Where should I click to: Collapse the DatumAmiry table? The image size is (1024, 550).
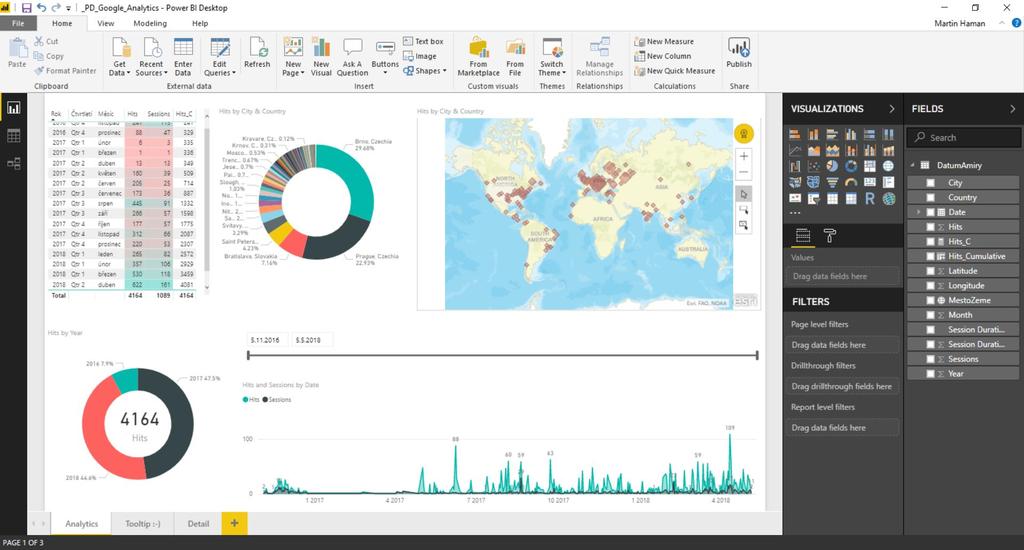pyautogui.click(x=913, y=165)
